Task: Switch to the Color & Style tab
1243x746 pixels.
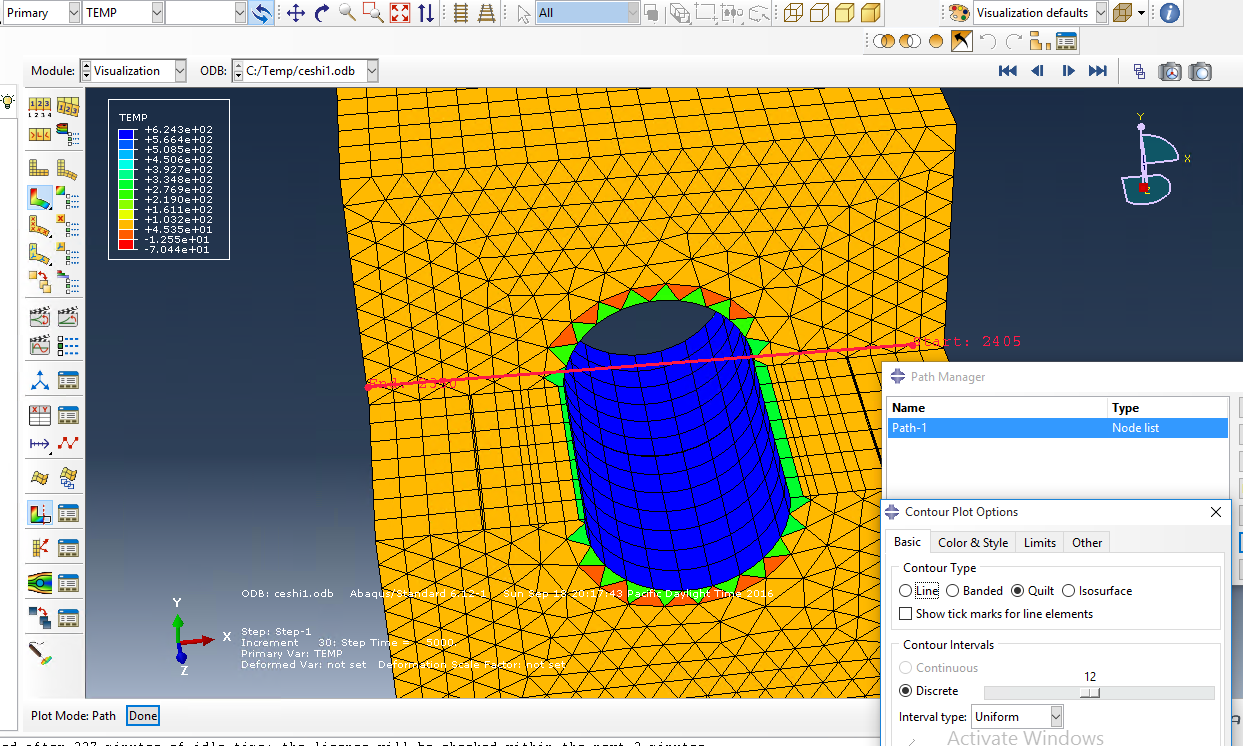Action: pyautogui.click(x=972, y=543)
